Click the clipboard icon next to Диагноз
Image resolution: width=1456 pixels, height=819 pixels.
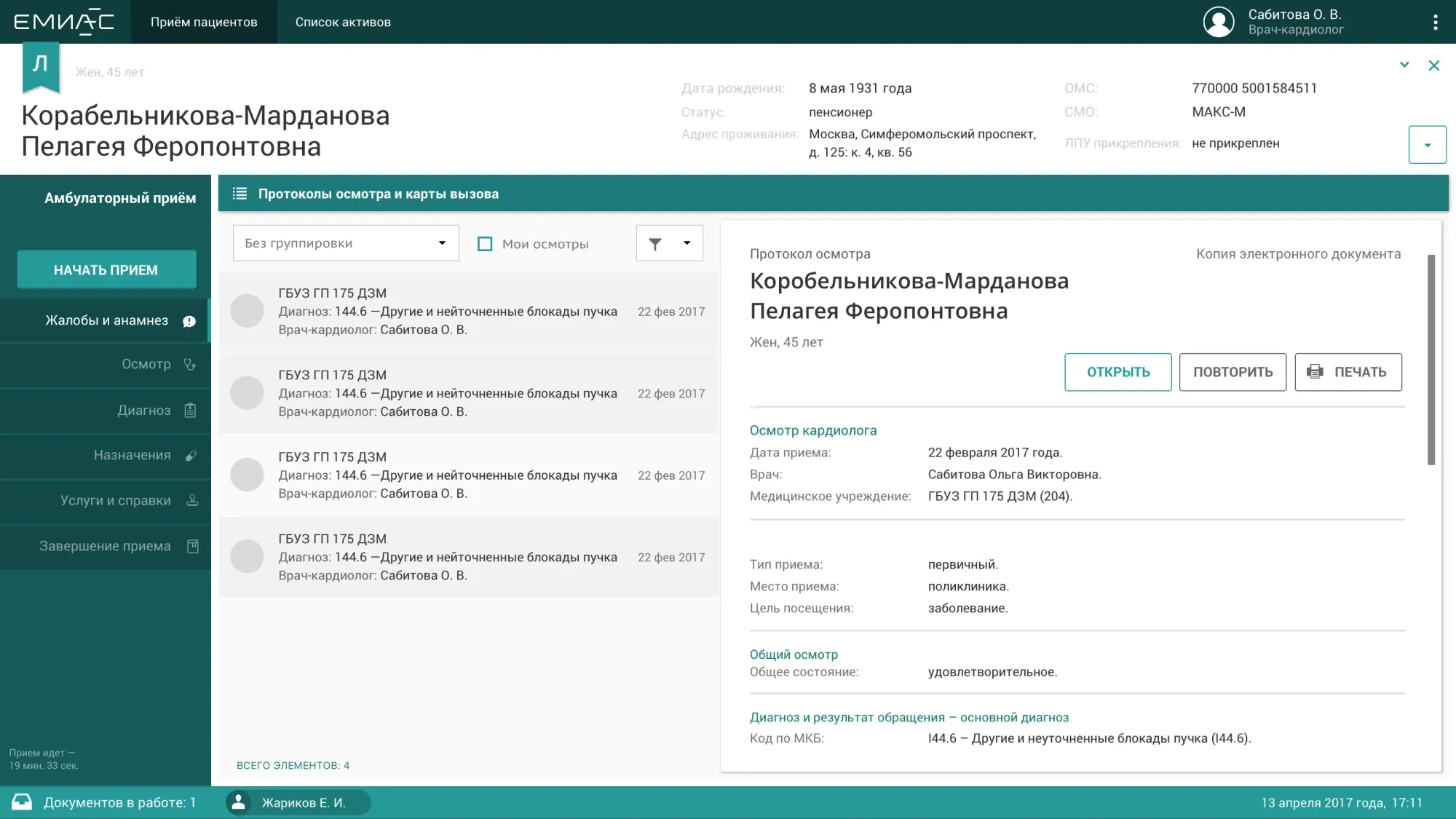(x=190, y=411)
